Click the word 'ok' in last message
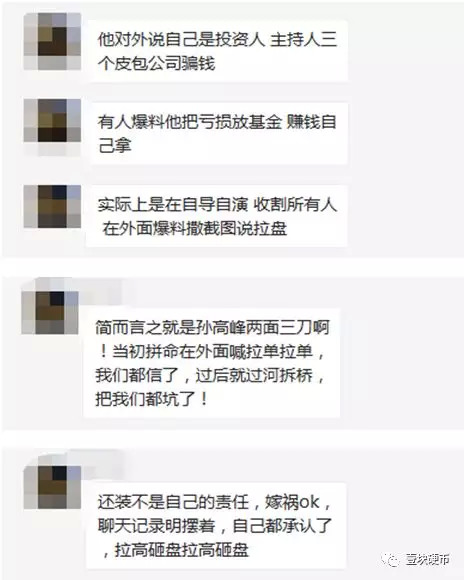The height and width of the screenshot is (580, 464). [x=309, y=502]
